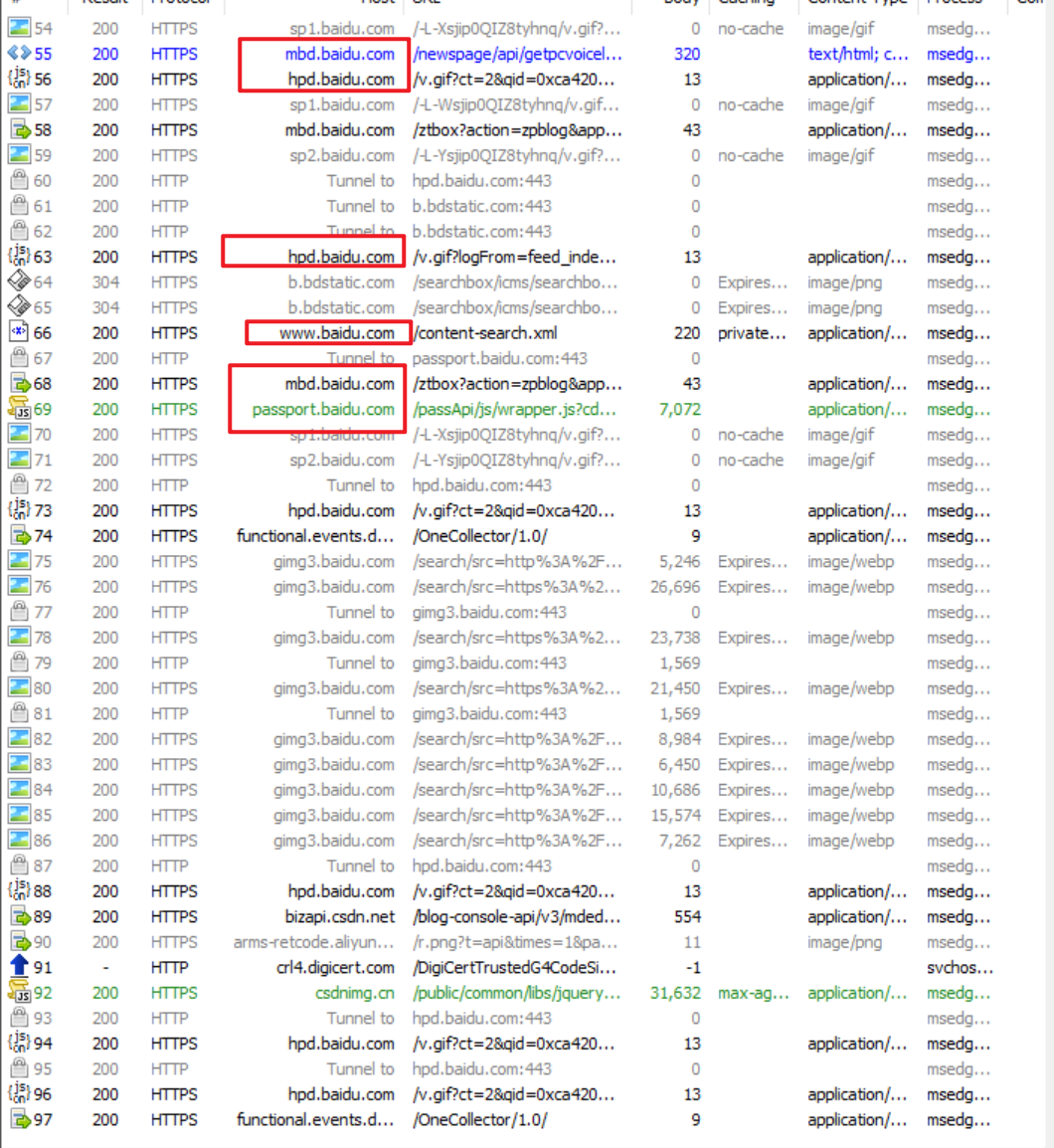Select session 55 HTML document icon
This screenshot has width=1054, height=1148.
[x=19, y=54]
